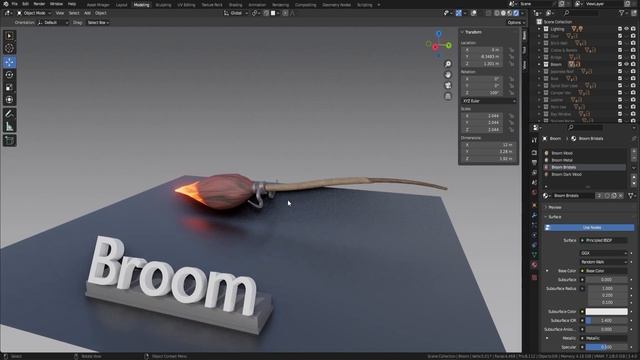Toggle the Lighting collection eye visibility
The height and width of the screenshot is (360, 640).
click(627, 29)
